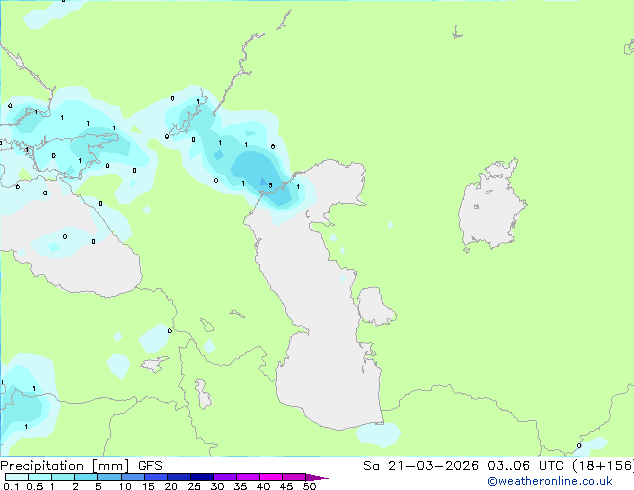Viewport: 634px width, 490px height.
Task: Click the '5' precipitation value on the map
Action: pyautogui.click(x=271, y=186)
